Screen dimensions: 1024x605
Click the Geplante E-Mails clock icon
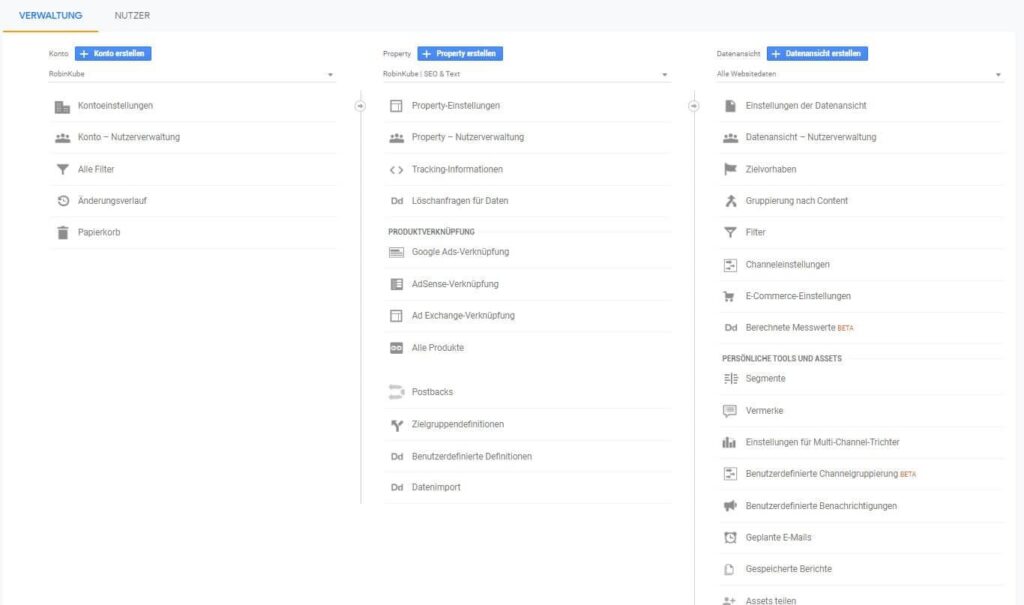[730, 538]
